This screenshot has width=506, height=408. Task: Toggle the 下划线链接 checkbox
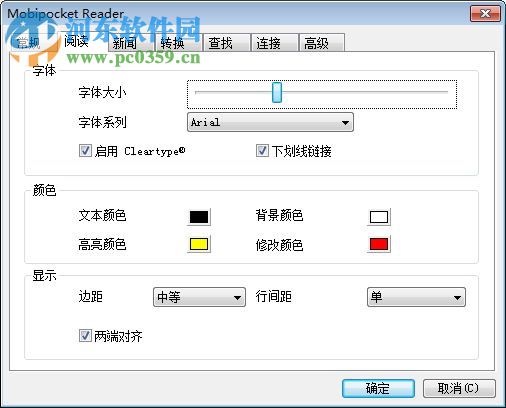point(262,151)
